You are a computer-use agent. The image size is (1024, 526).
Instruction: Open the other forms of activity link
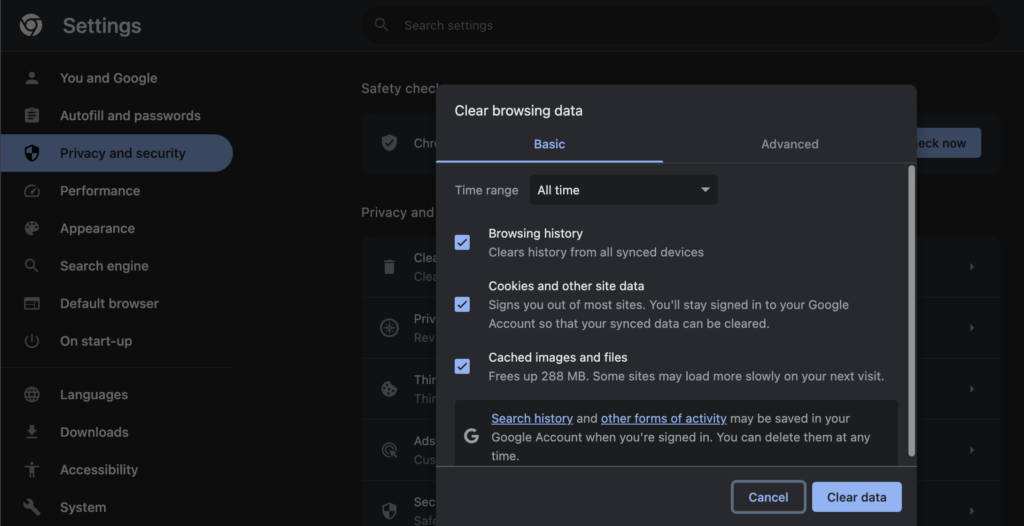(664, 418)
